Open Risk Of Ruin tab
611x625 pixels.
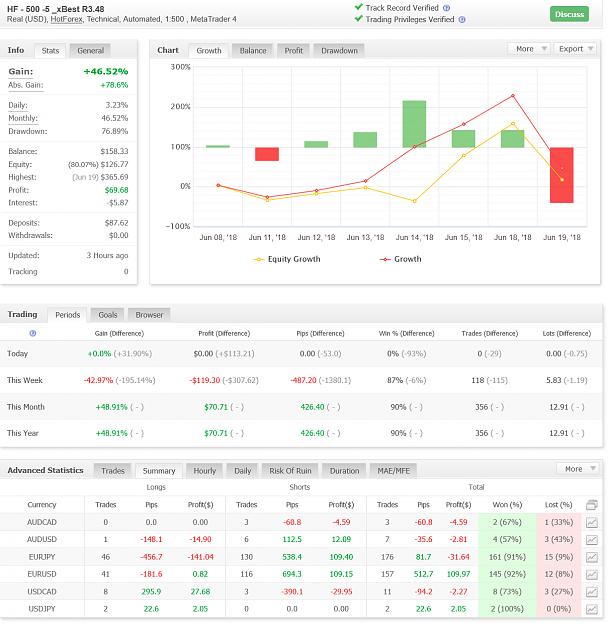[290, 471]
